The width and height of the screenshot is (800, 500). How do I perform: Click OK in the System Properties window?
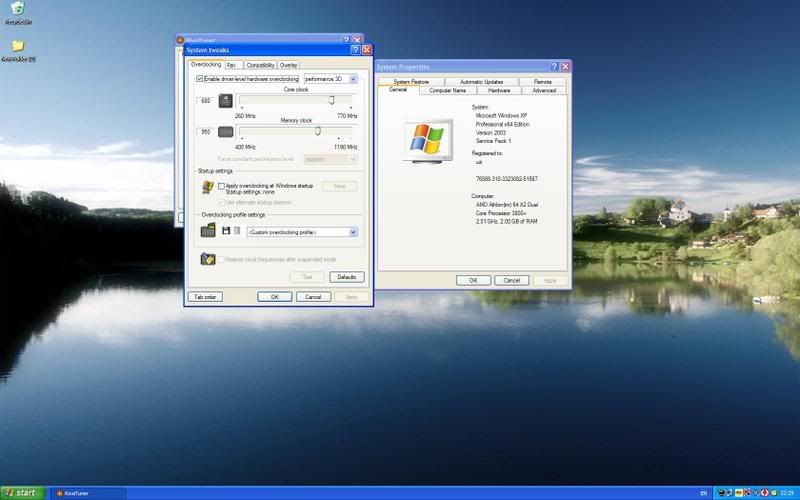click(473, 281)
